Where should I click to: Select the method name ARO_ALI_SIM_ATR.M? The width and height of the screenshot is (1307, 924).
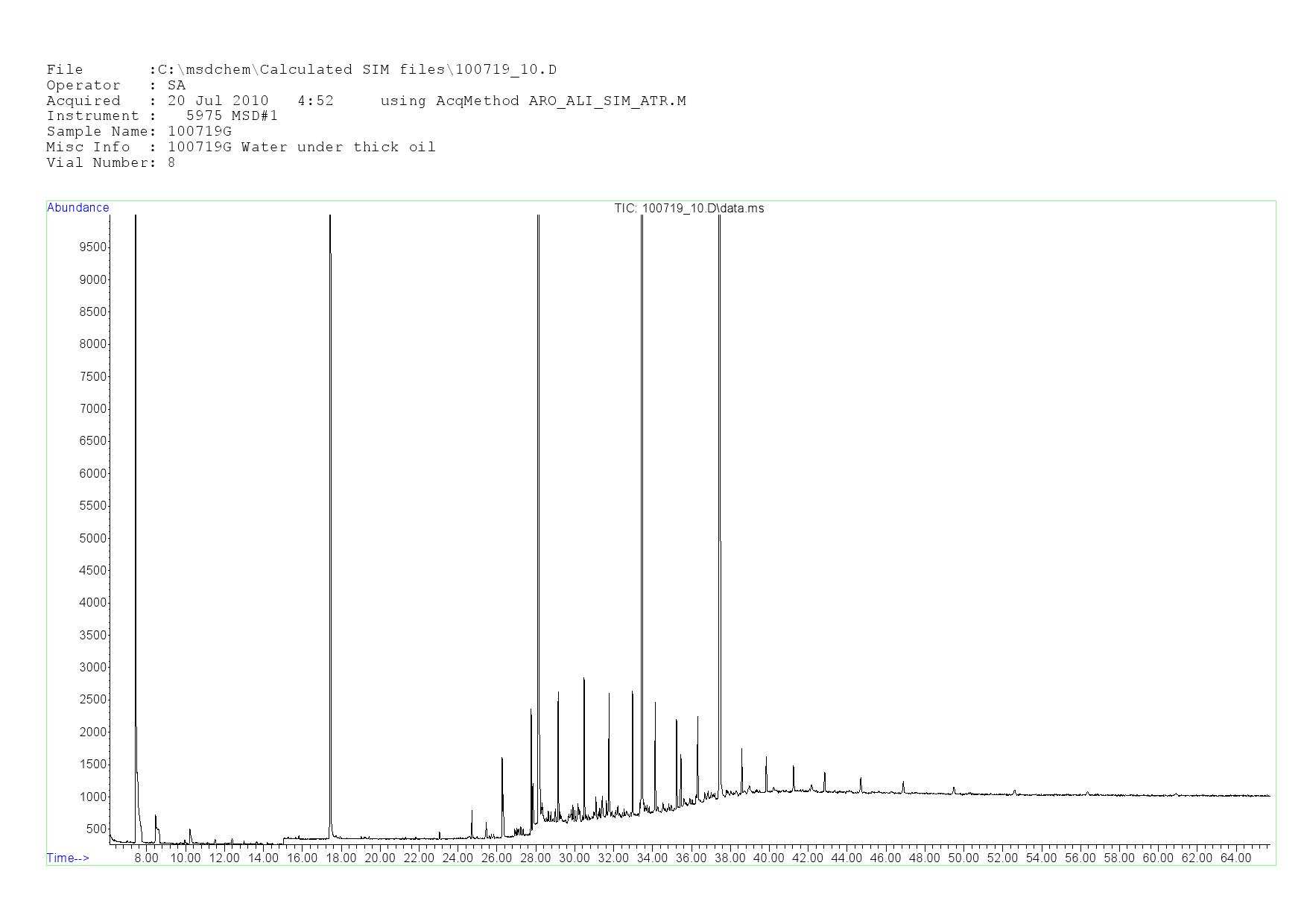tap(607, 101)
